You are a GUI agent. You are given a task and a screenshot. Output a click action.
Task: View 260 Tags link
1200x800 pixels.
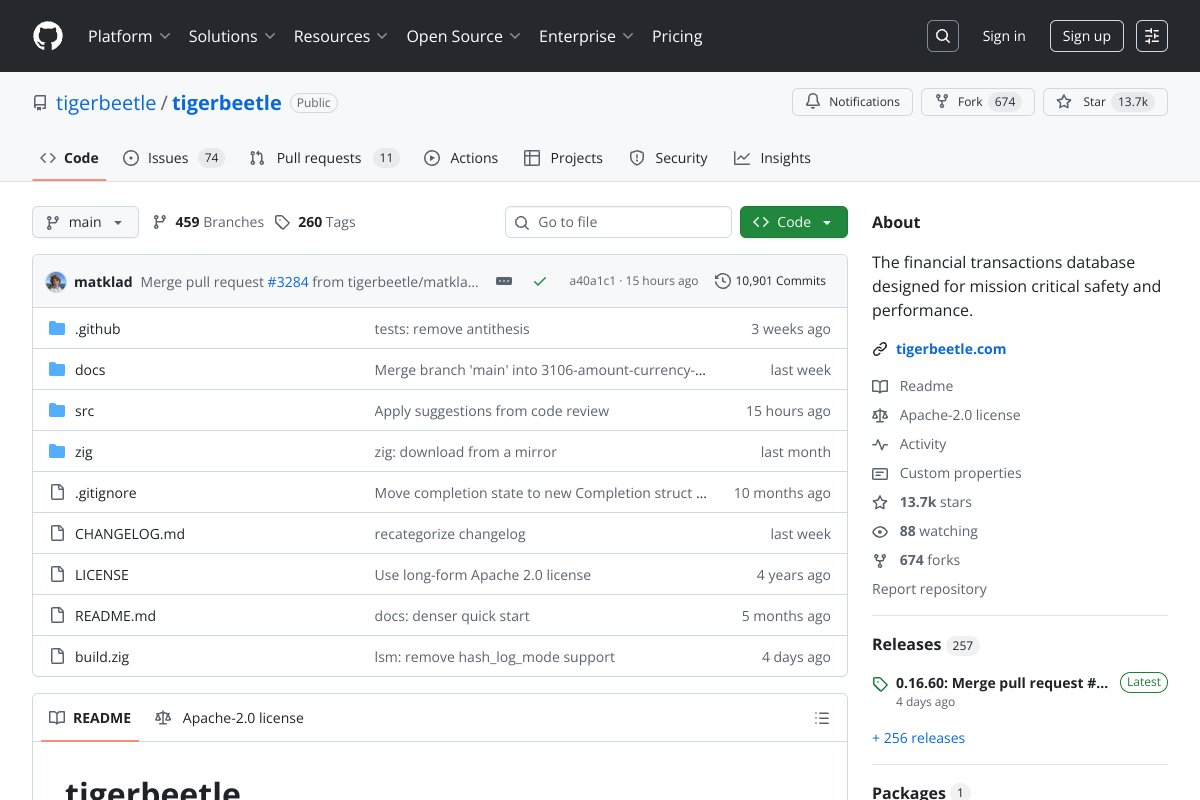[316, 222]
